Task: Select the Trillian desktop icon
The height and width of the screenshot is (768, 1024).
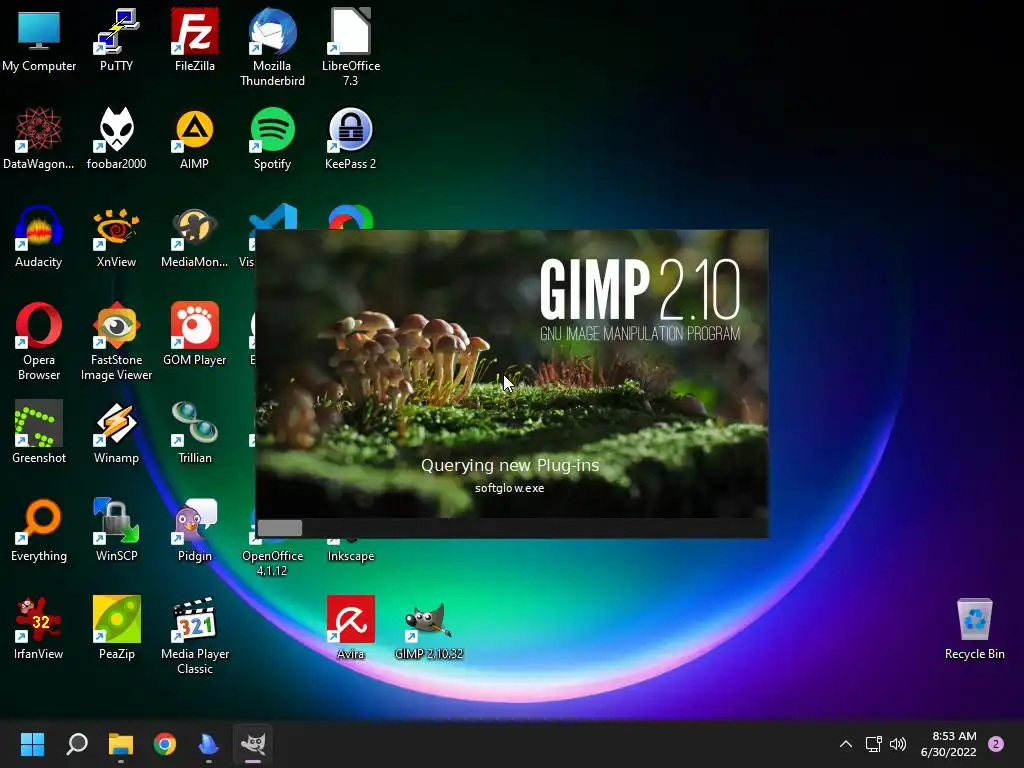Action: pos(195,432)
